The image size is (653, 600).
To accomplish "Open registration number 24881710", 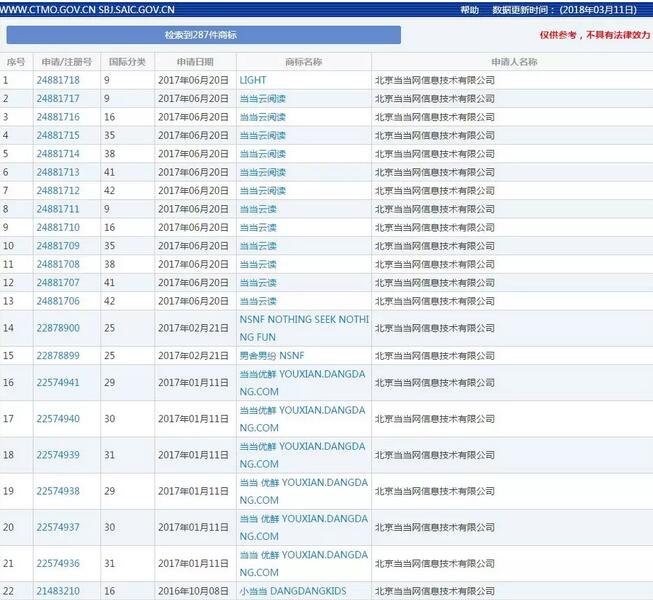I will pos(58,227).
